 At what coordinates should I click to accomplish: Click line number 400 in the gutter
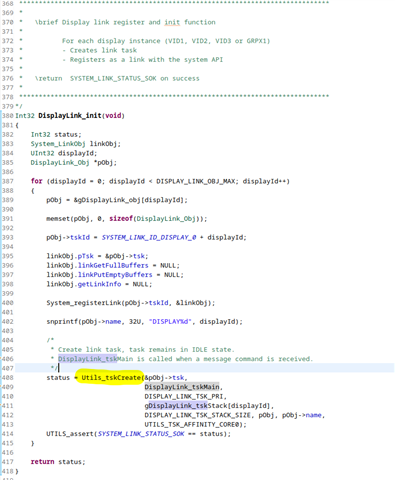point(8,303)
